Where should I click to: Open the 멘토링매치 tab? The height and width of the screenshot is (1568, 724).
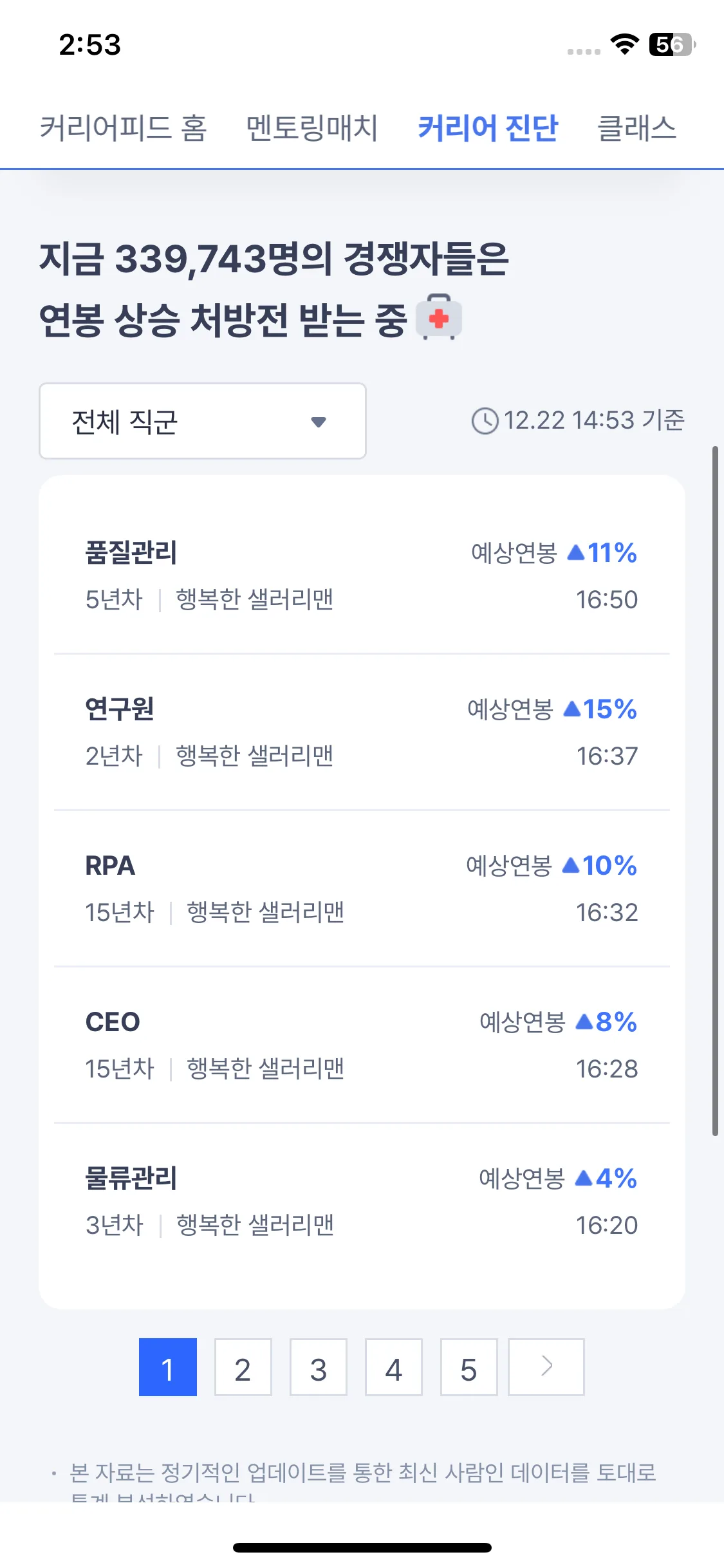pos(311,127)
